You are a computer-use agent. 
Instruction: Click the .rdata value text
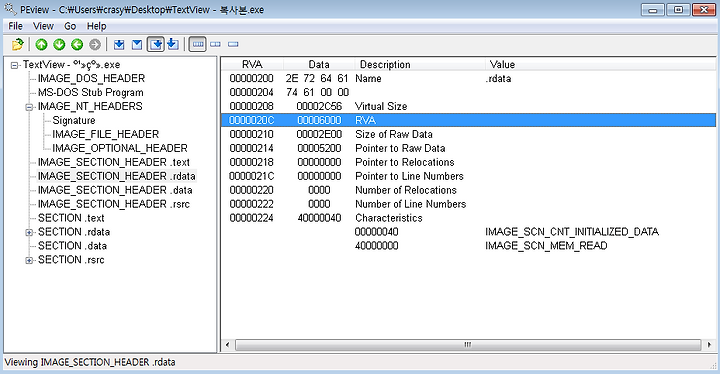(498, 79)
